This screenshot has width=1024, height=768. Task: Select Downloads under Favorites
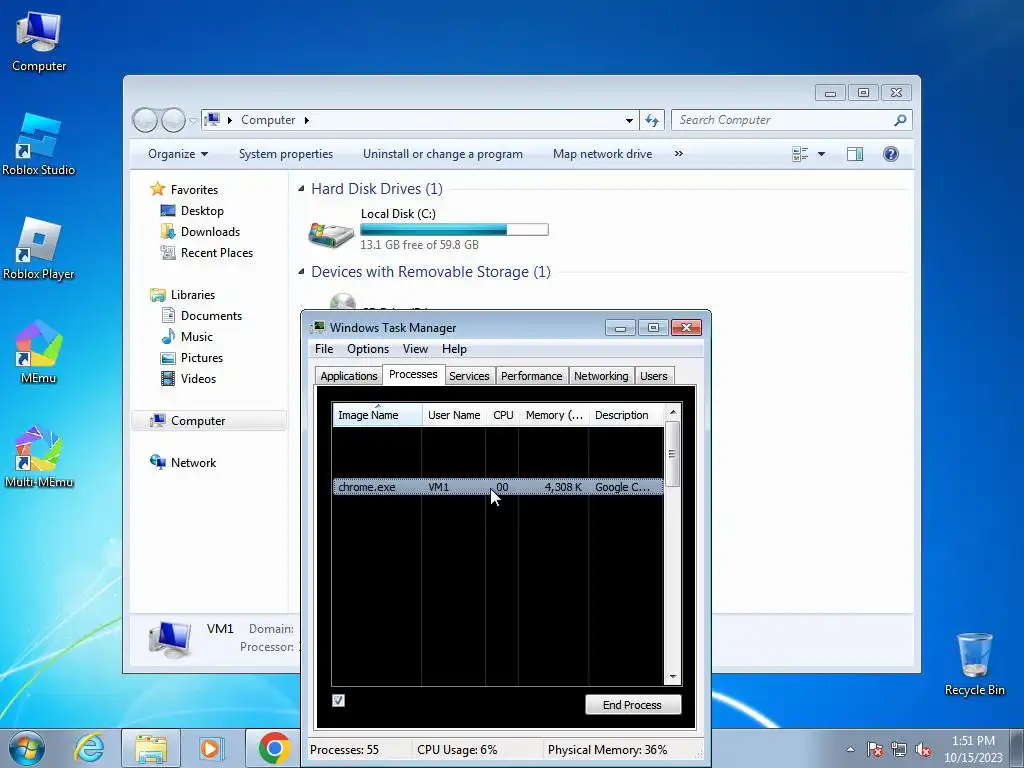[210, 232]
